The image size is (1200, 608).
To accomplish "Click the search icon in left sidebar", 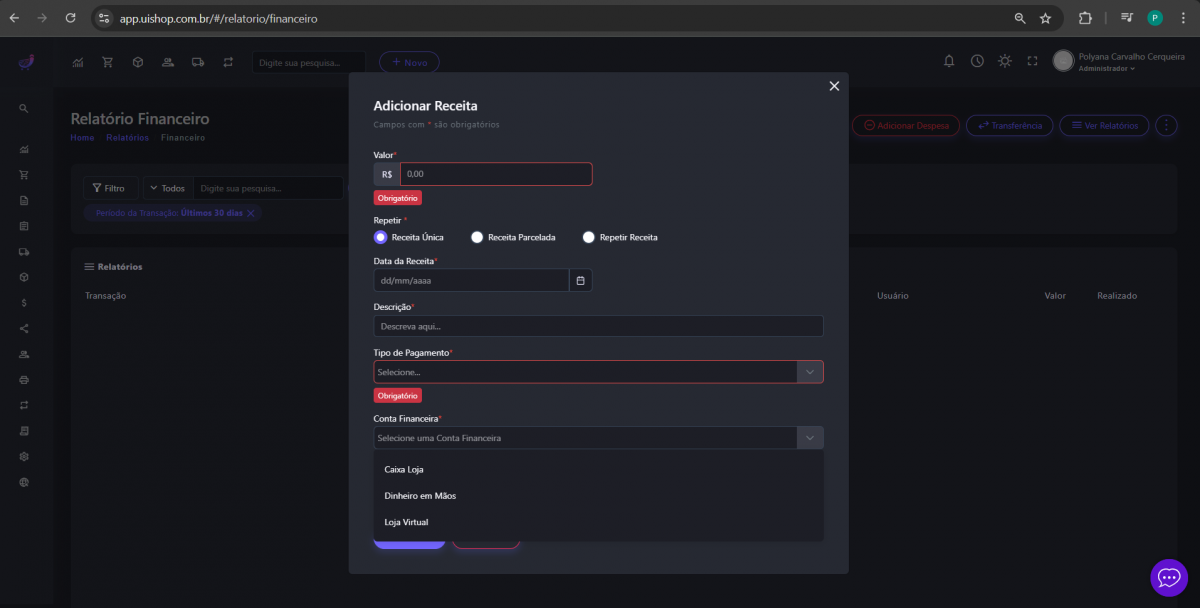I will click(24, 108).
